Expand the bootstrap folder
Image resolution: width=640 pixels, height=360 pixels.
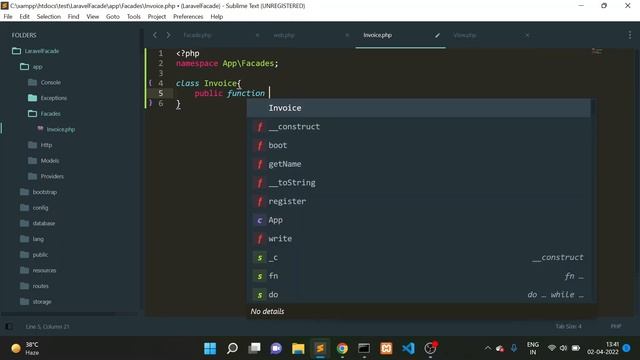(44, 192)
